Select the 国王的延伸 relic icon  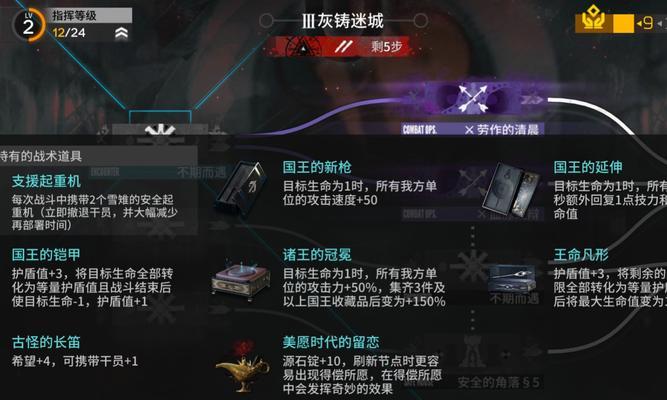[512, 189]
